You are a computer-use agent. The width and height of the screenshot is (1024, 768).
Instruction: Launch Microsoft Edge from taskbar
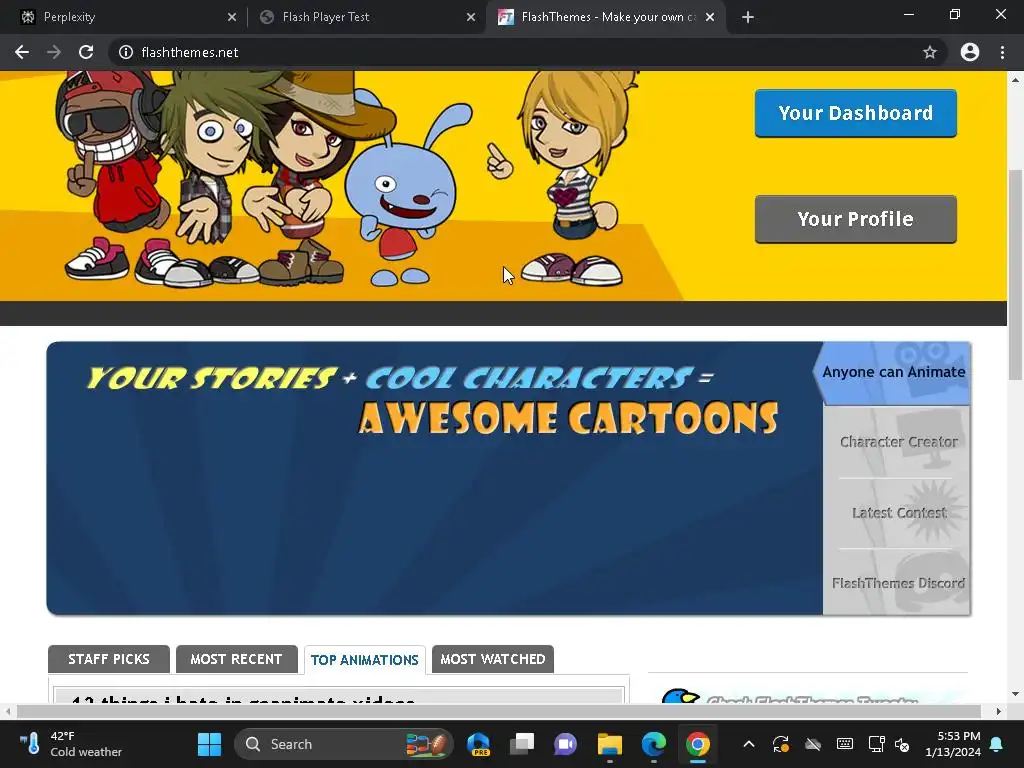tap(653, 744)
